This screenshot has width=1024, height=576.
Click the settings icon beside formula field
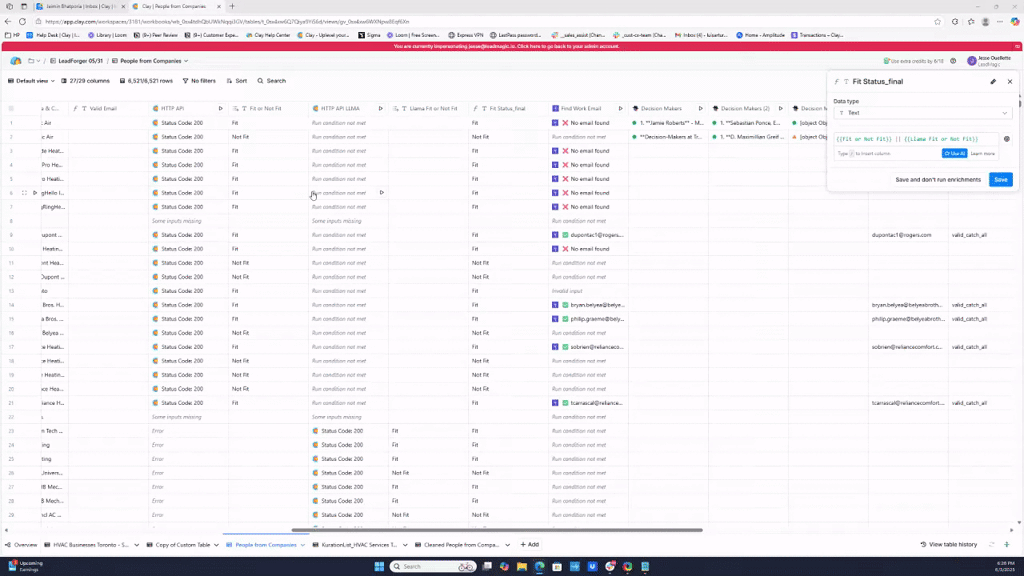(x=1006, y=139)
